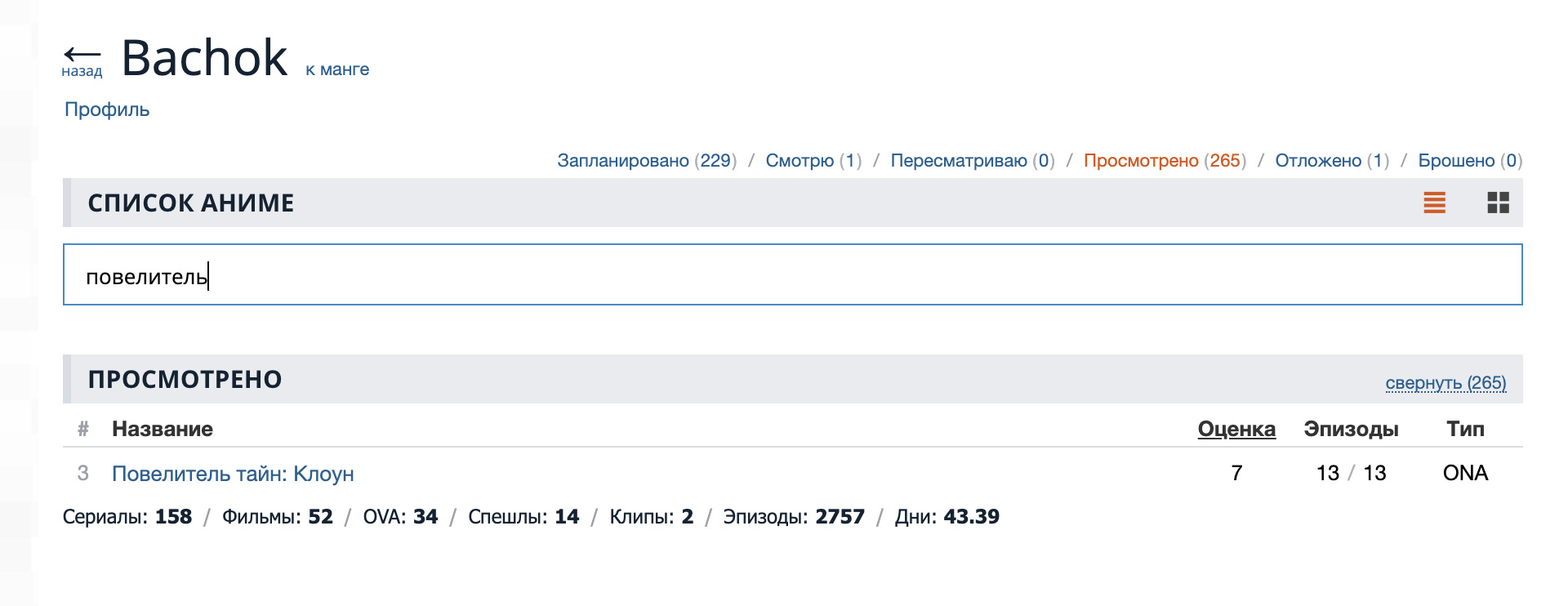The image size is (1568, 606).
Task: Click the Тип column header
Action: (1465, 429)
